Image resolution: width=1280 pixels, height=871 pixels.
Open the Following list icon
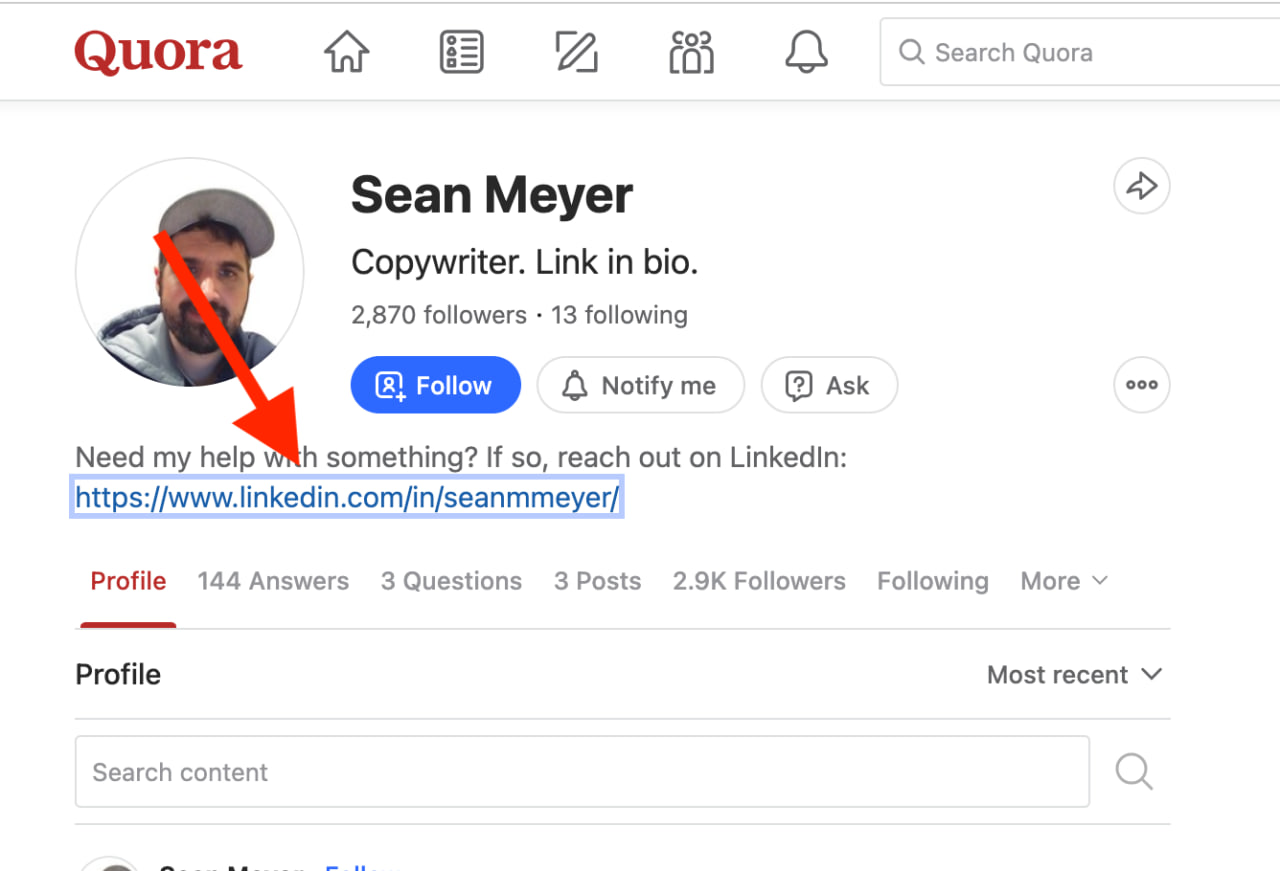pyautogui.click(x=462, y=52)
